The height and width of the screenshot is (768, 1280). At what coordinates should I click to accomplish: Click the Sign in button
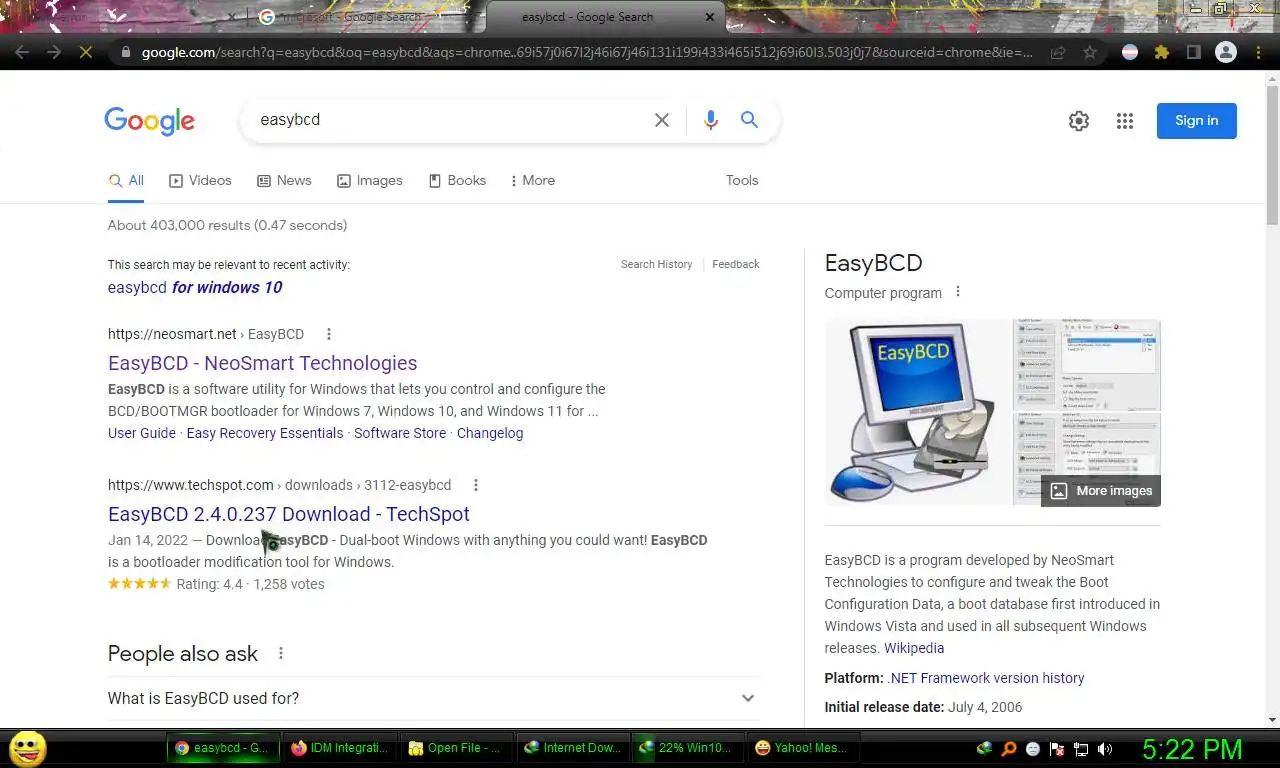[1196, 121]
